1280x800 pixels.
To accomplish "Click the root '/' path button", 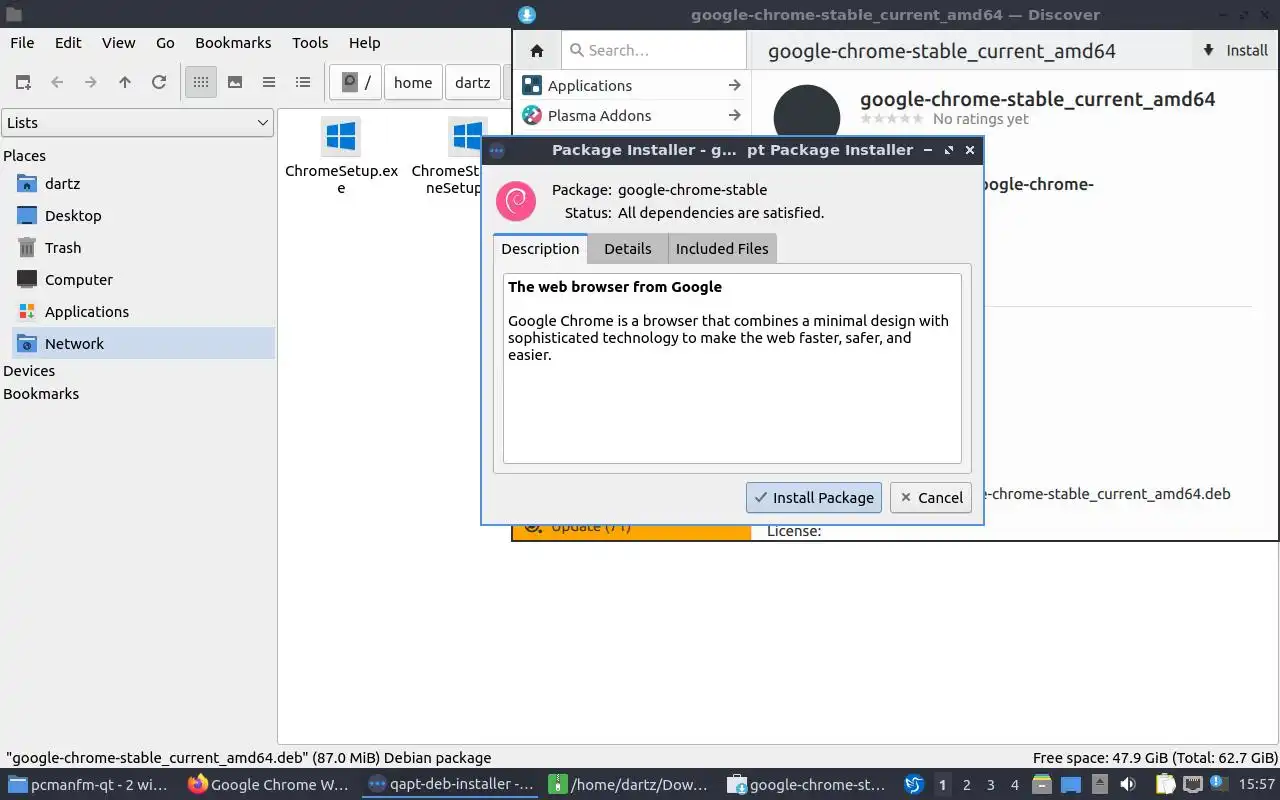I will pyautogui.click(x=355, y=82).
